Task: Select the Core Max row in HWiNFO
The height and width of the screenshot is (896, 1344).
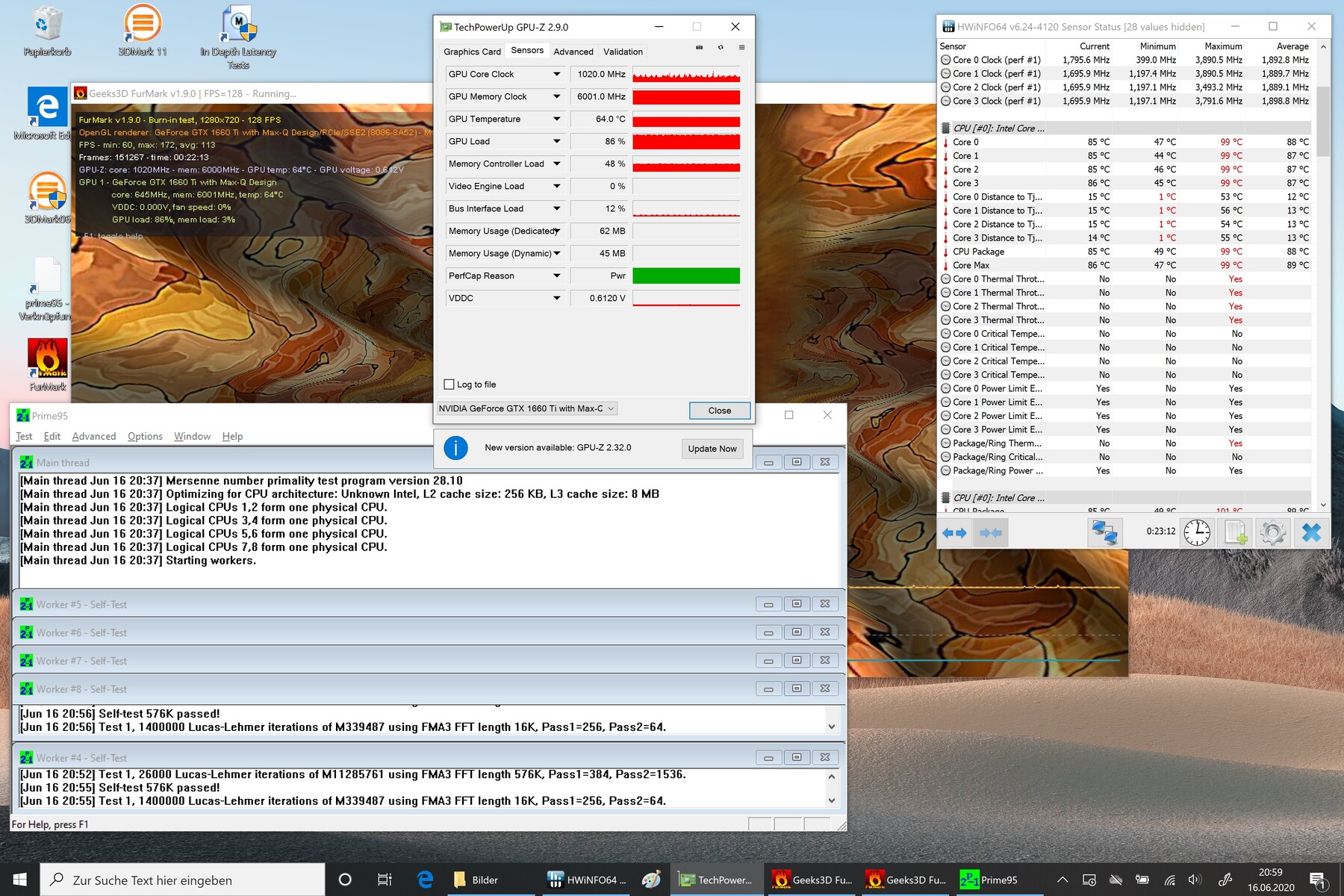Action: pos(1125,265)
